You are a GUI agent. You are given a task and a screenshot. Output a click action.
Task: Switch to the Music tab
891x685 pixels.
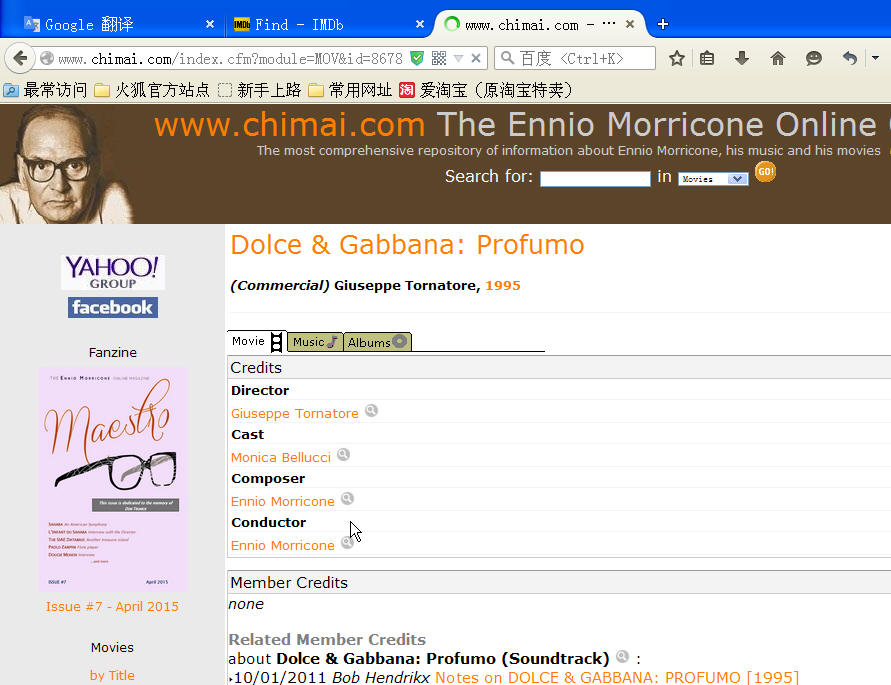(x=315, y=342)
